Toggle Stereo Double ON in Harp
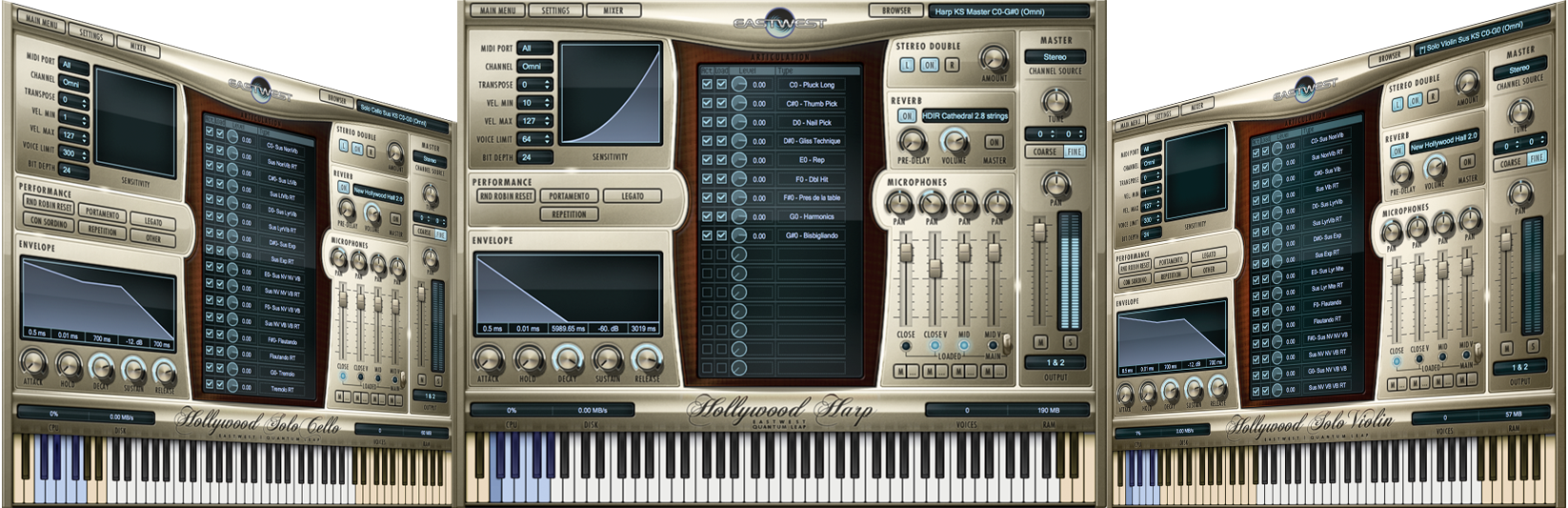 [x=929, y=66]
